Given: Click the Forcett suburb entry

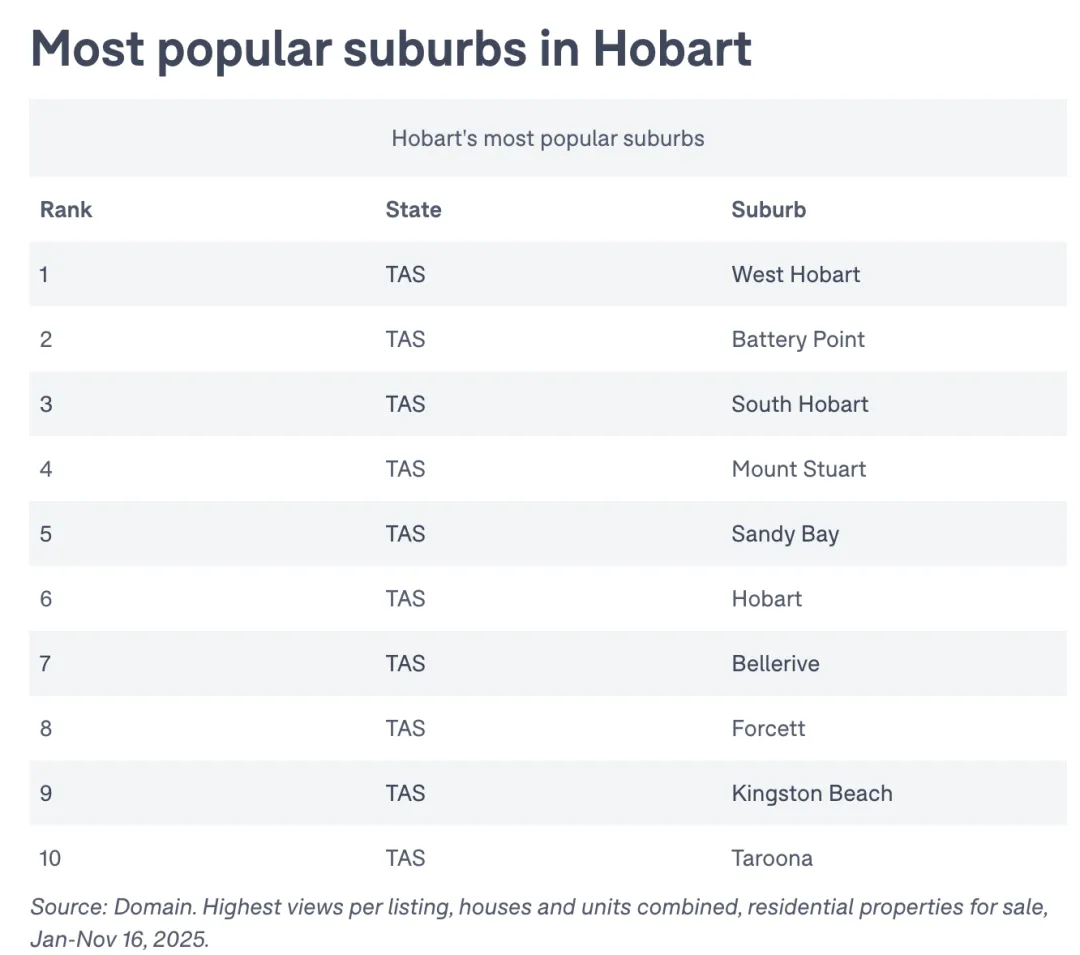Looking at the screenshot, I should click(x=768, y=728).
